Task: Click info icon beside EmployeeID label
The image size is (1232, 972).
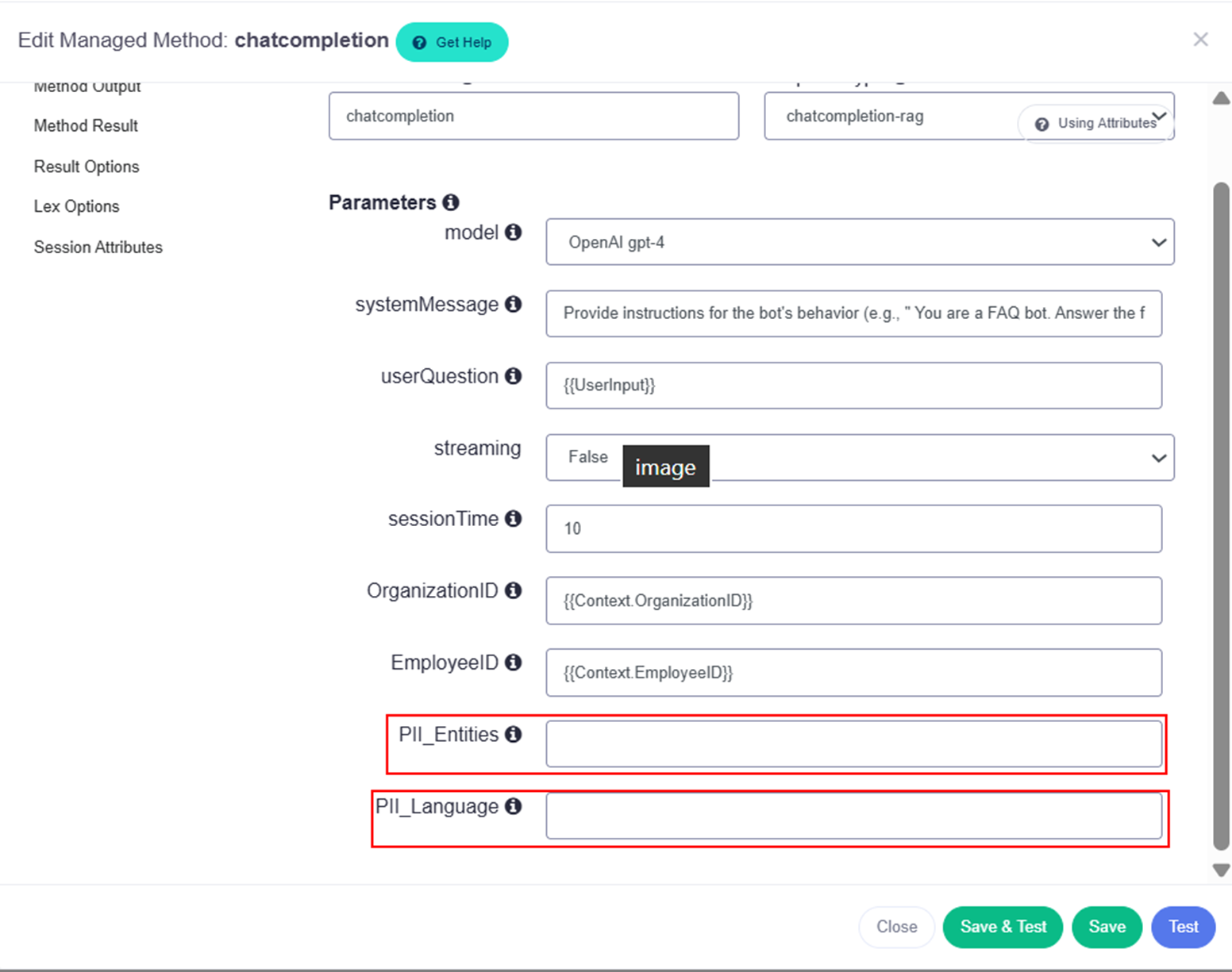Action: (x=514, y=662)
